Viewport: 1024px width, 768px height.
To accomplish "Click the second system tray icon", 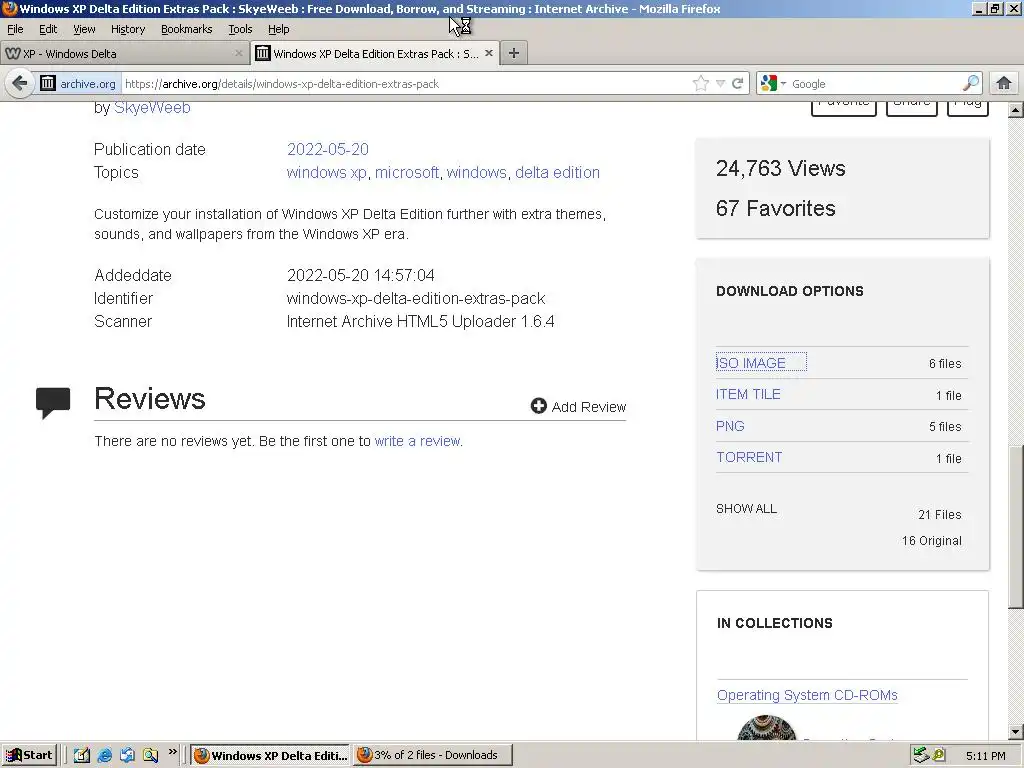I will point(940,756).
